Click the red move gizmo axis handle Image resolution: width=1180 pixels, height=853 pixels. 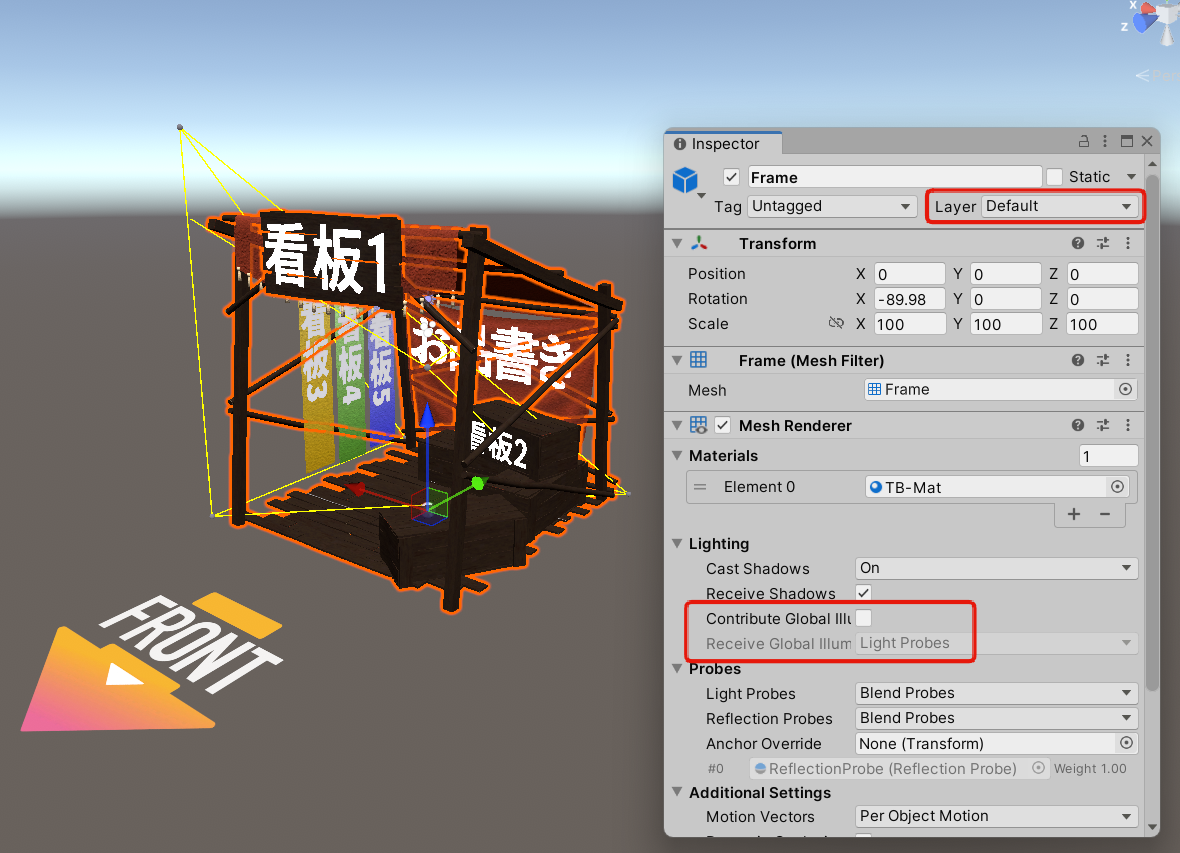pos(356,489)
